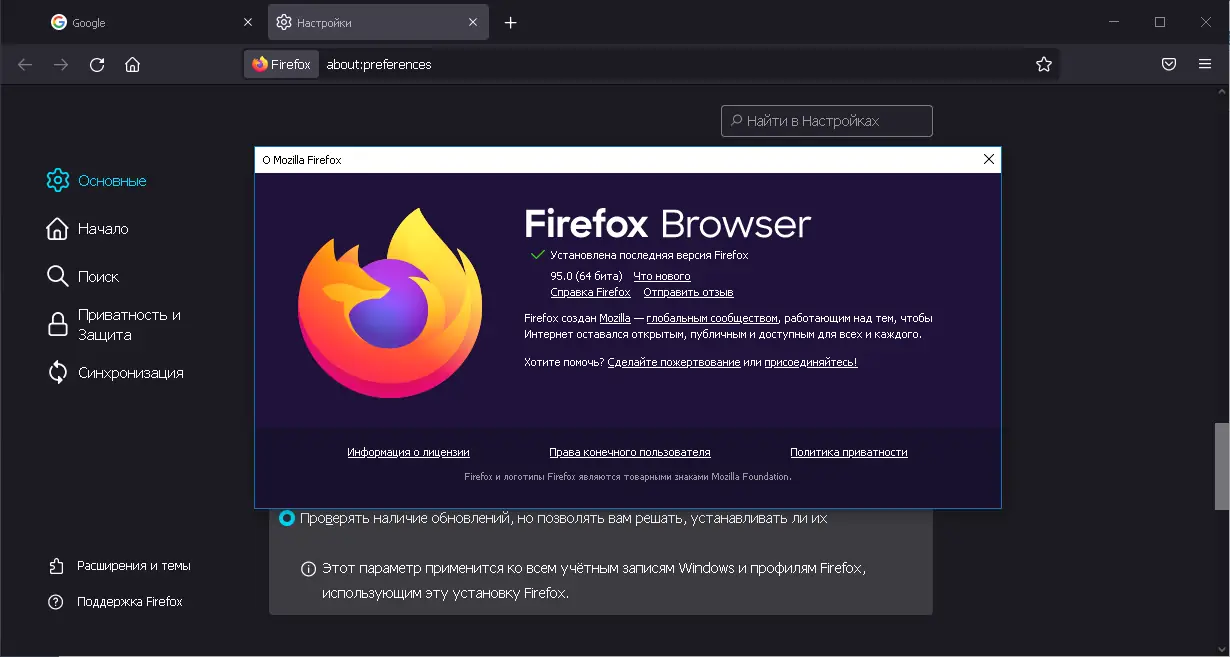Open Приватность и Защита settings
1230x657 pixels.
[x=114, y=325]
